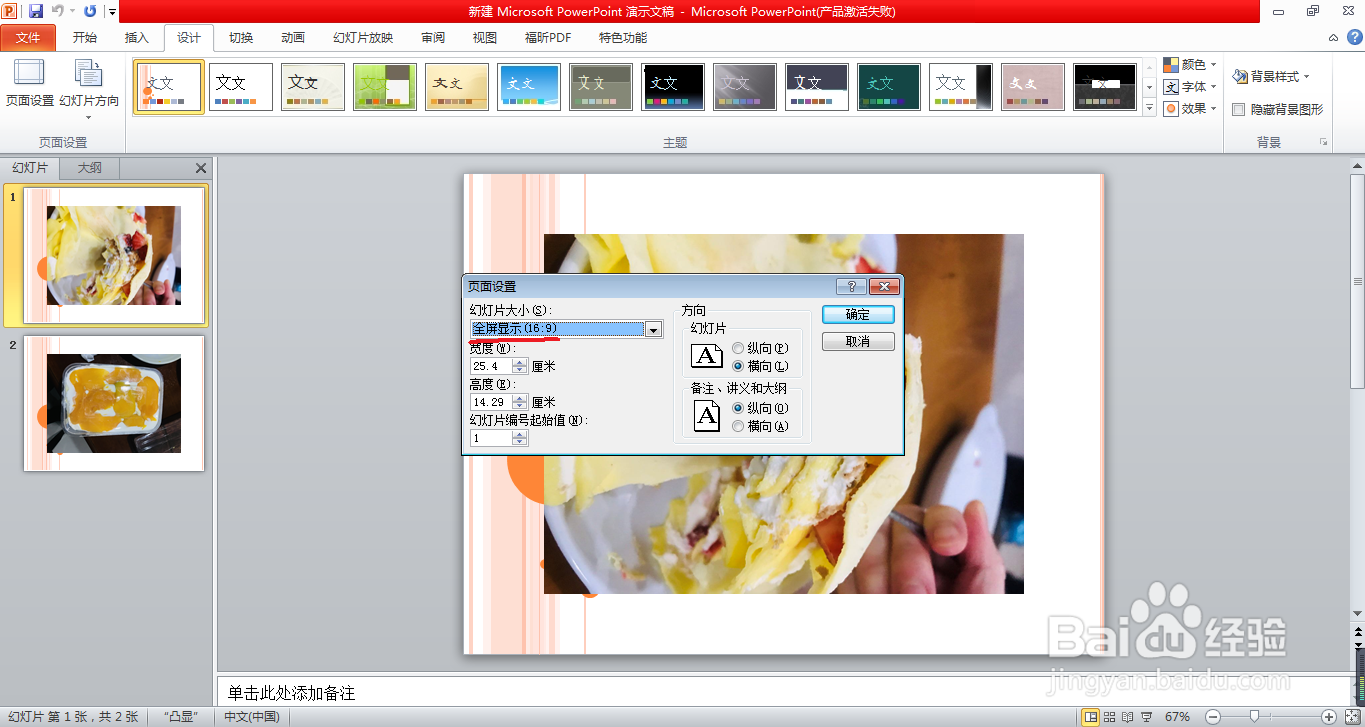Increase 宽度 with spinner up arrow
The height and width of the screenshot is (727, 1365).
(x=519, y=362)
